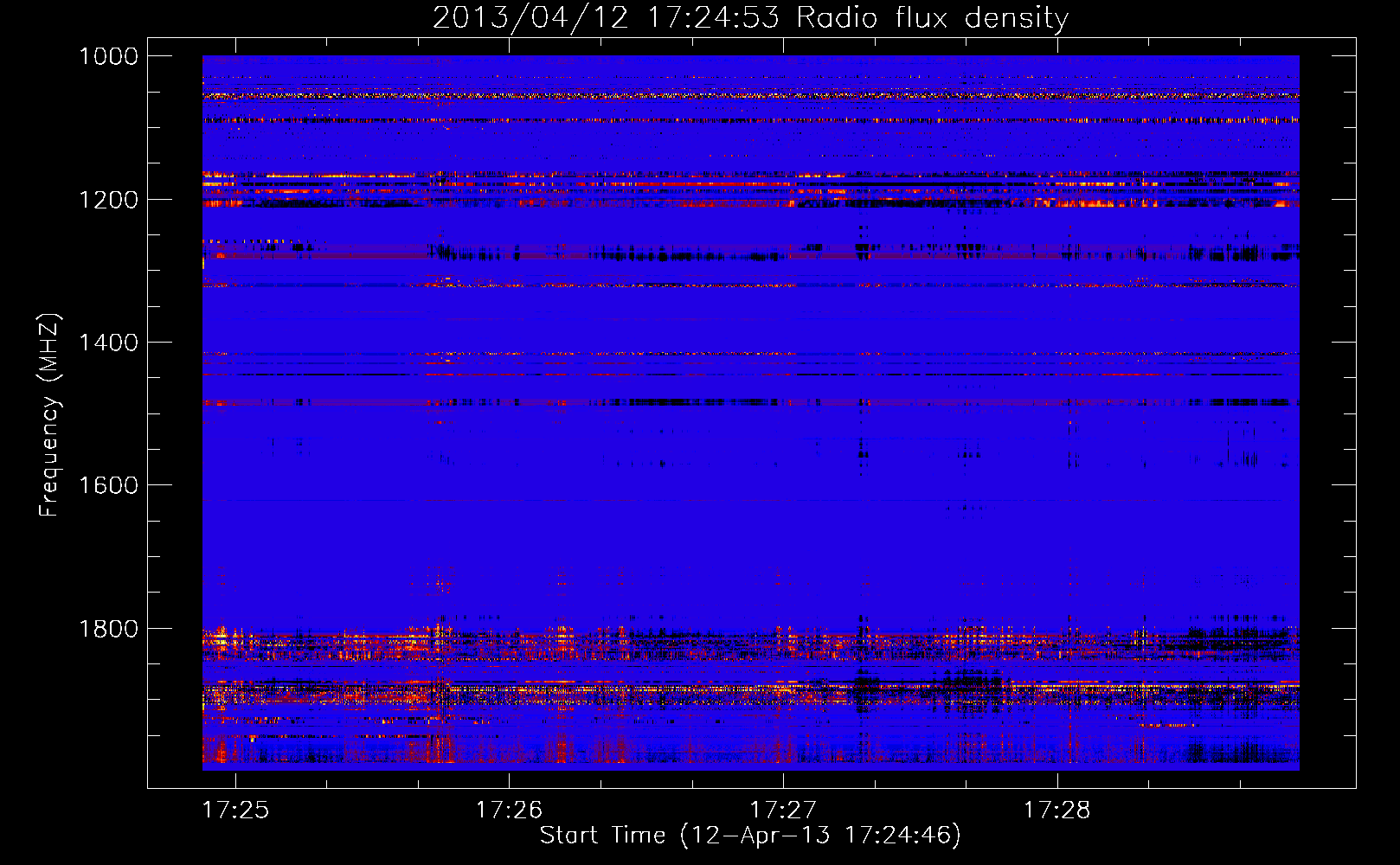Click the plot title "2013/04/12 17:24:53 Radio flux density"
The image size is (1400, 865).
pos(750,17)
